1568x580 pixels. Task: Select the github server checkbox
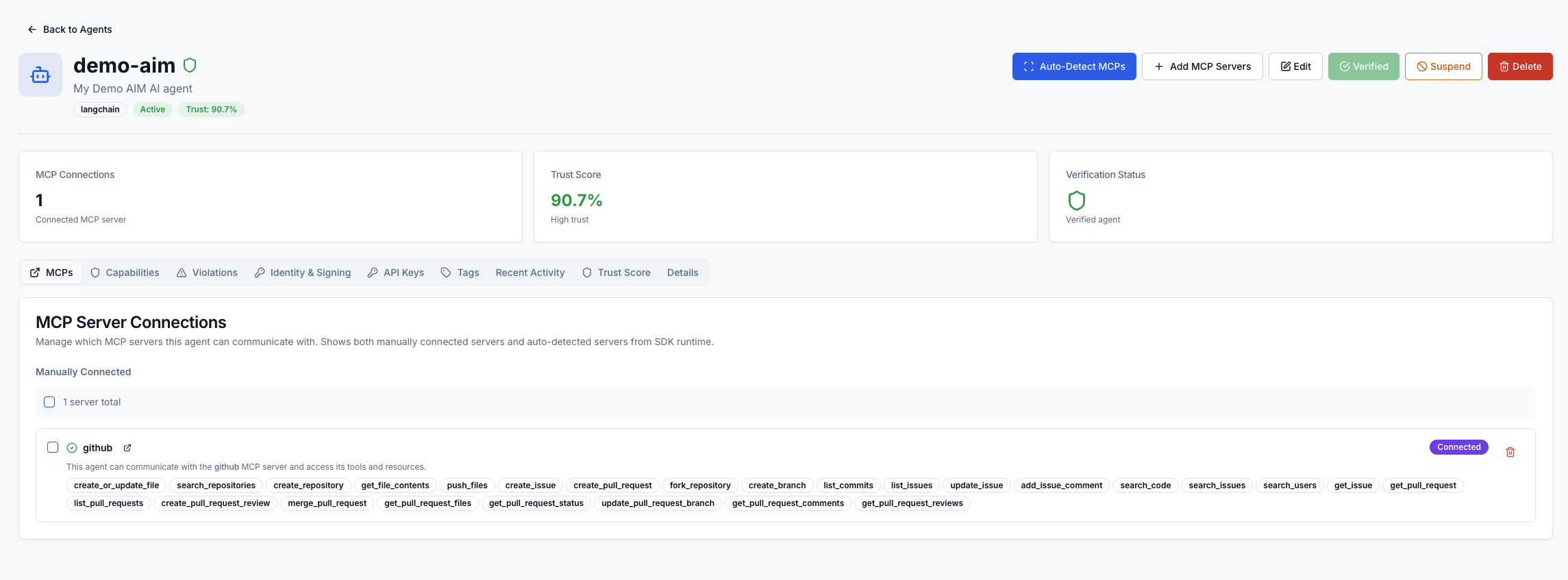pyautogui.click(x=53, y=447)
